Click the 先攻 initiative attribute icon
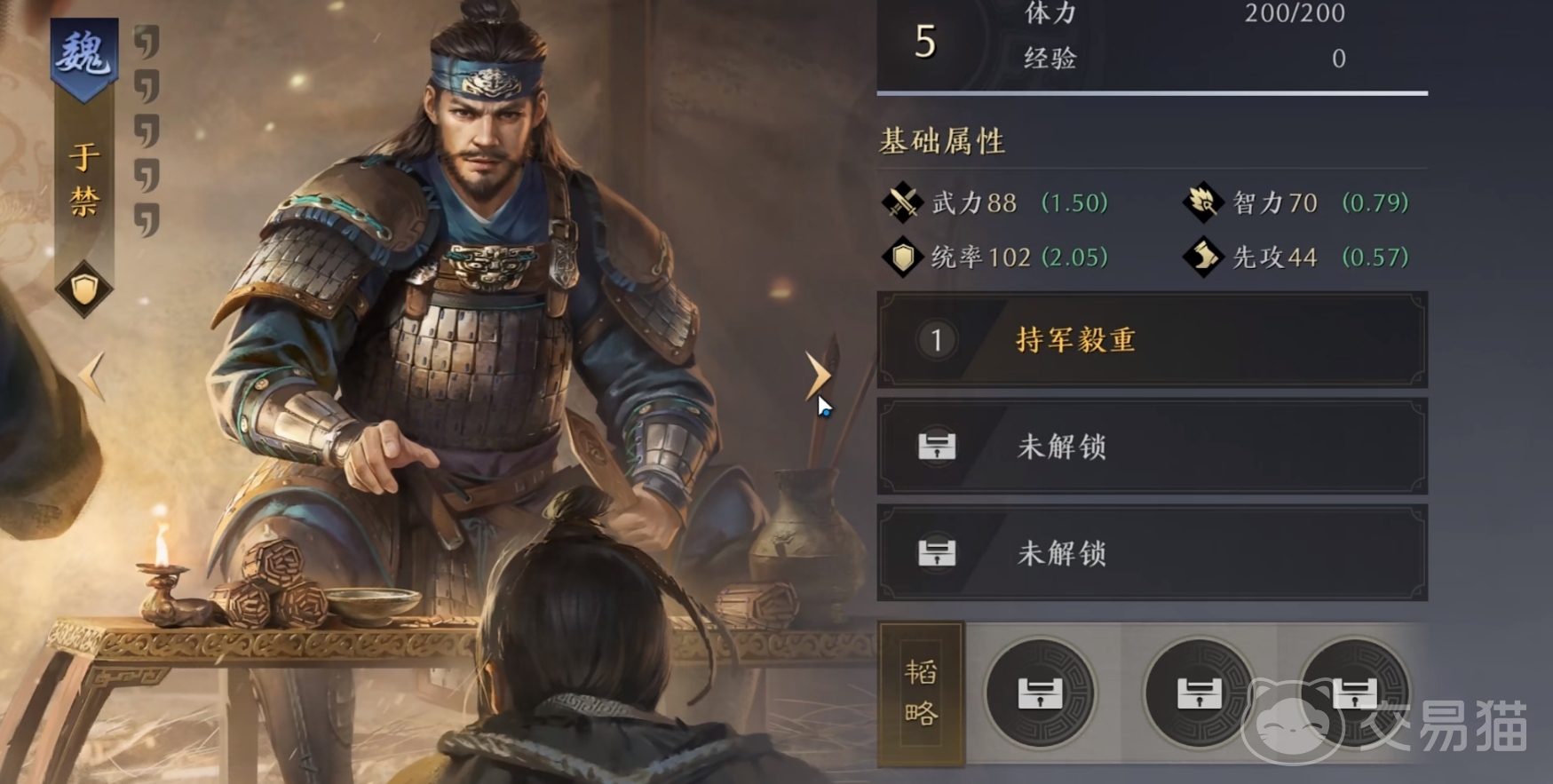Viewport: 1553px width, 784px height. click(x=1203, y=257)
